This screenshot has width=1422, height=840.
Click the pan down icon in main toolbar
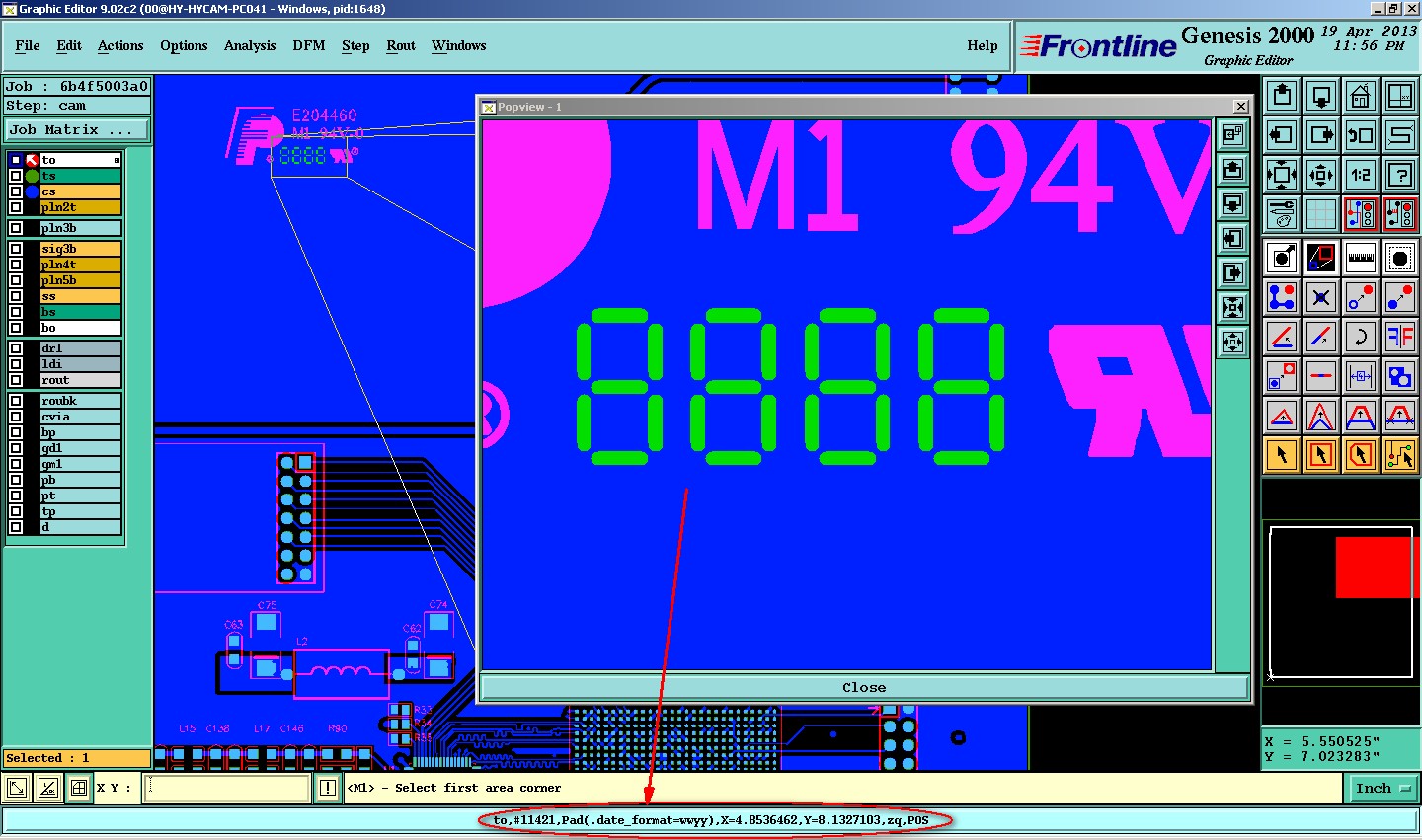[1321, 96]
